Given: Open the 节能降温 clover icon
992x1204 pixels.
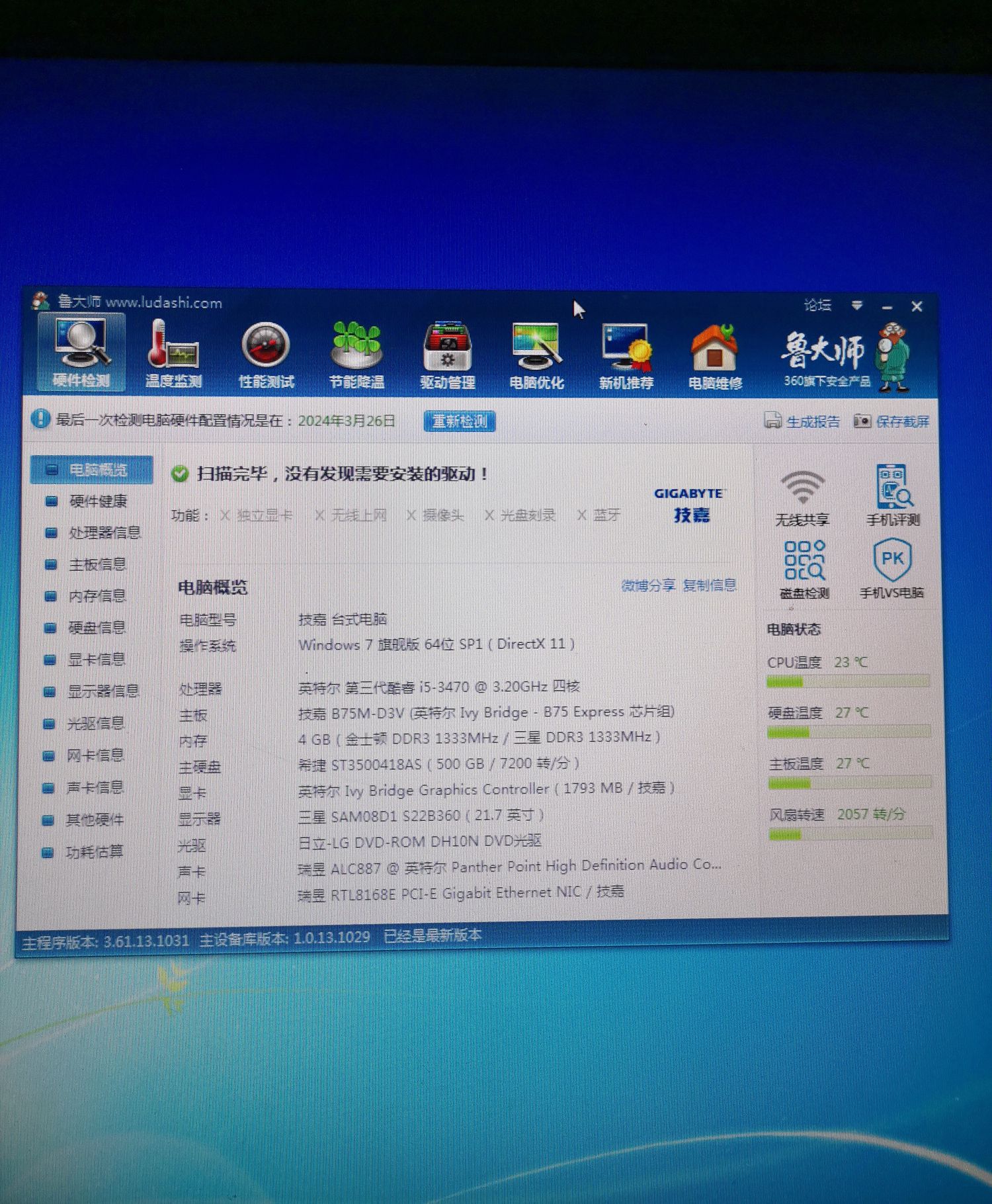Looking at the screenshot, I should [356, 354].
